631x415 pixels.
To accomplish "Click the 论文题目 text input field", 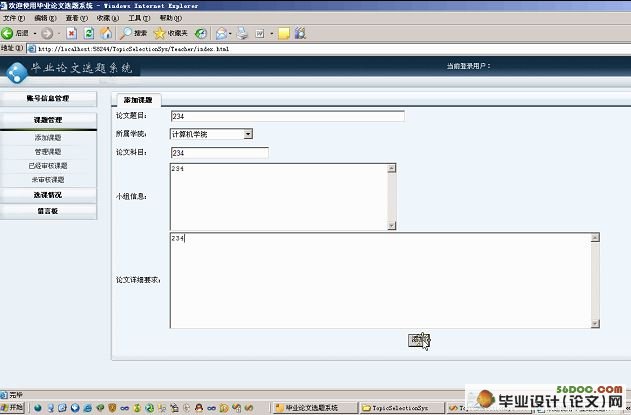I will (x=287, y=116).
